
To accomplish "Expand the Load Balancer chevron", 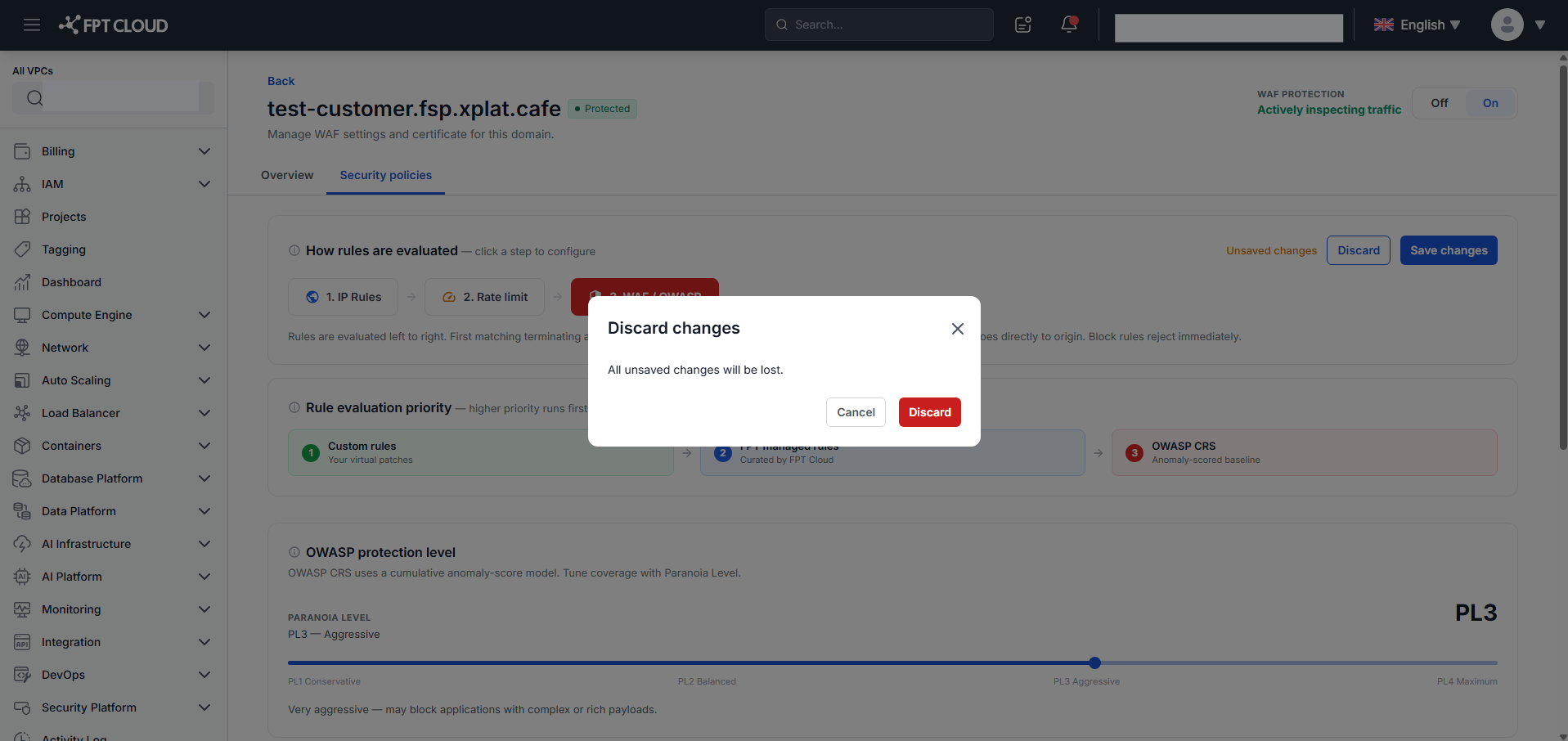I will (x=204, y=413).
